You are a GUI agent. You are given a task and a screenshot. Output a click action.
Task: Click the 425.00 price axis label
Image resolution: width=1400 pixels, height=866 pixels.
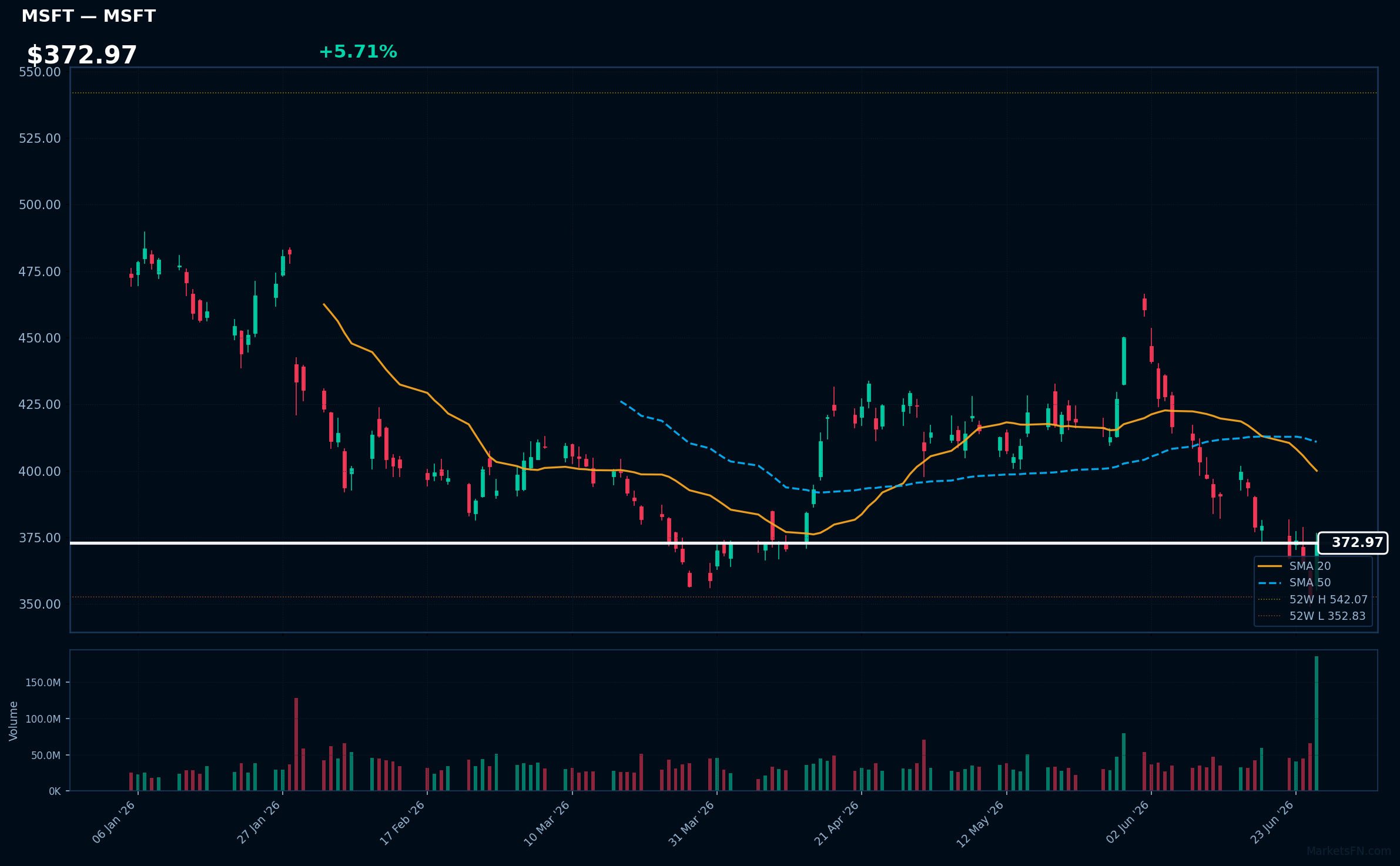tap(40, 405)
